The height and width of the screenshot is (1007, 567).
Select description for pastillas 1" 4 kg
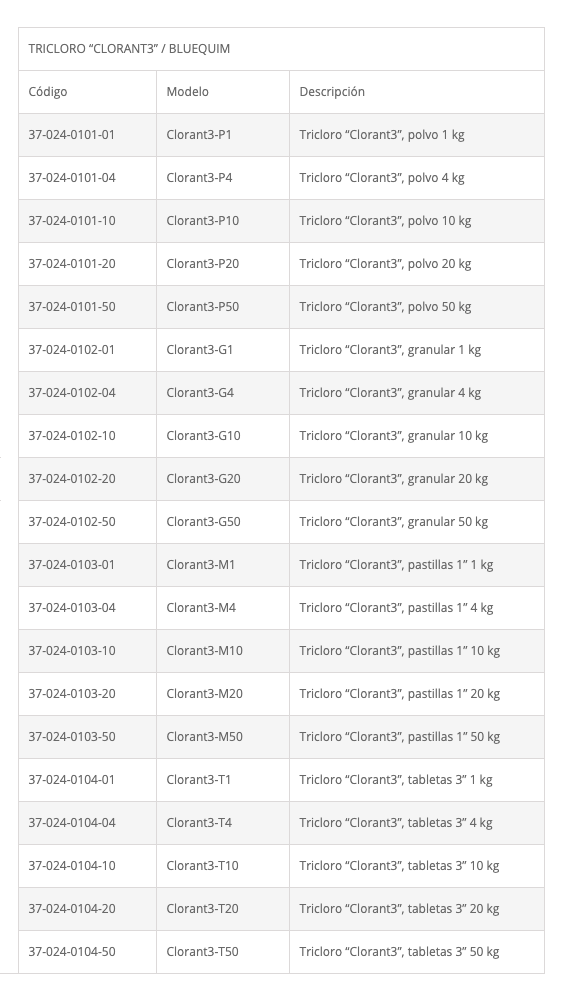pos(396,608)
